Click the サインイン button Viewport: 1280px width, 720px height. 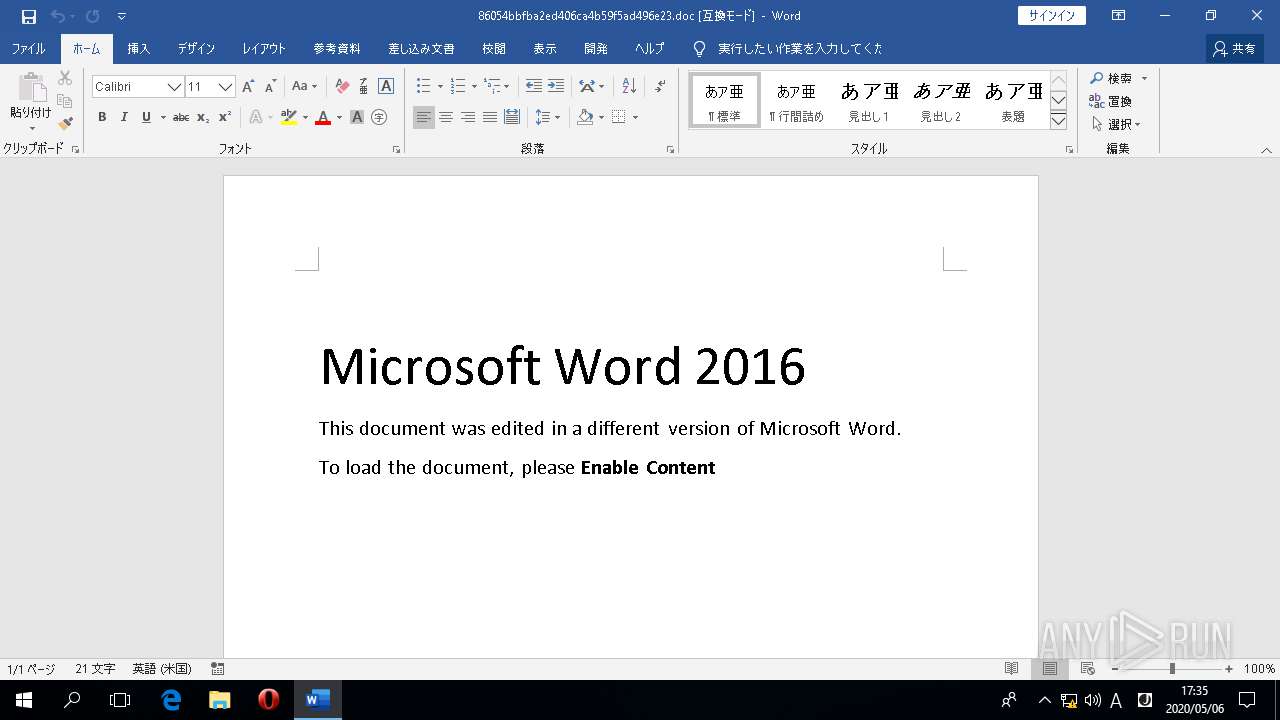tap(1052, 16)
